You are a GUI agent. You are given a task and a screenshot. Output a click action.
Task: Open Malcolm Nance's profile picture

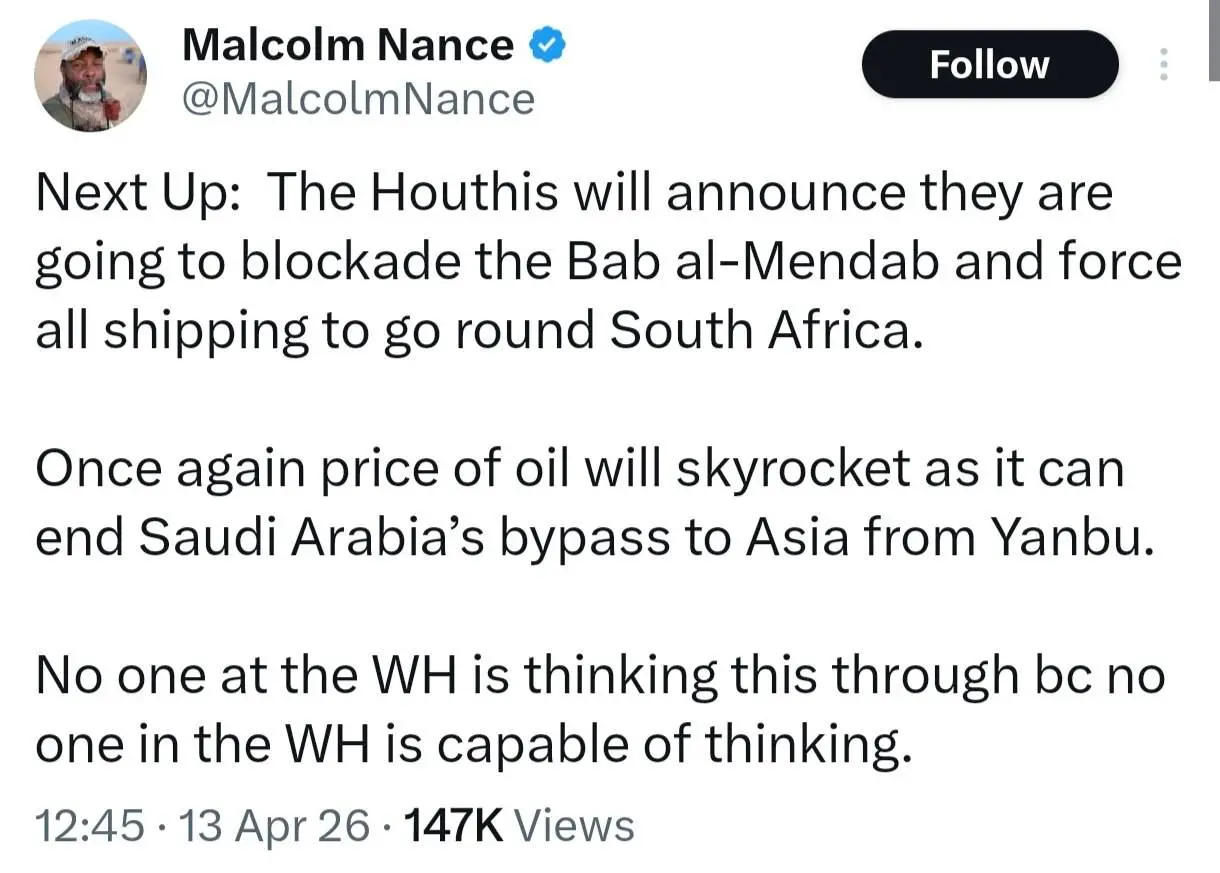pyautogui.click(x=90, y=76)
